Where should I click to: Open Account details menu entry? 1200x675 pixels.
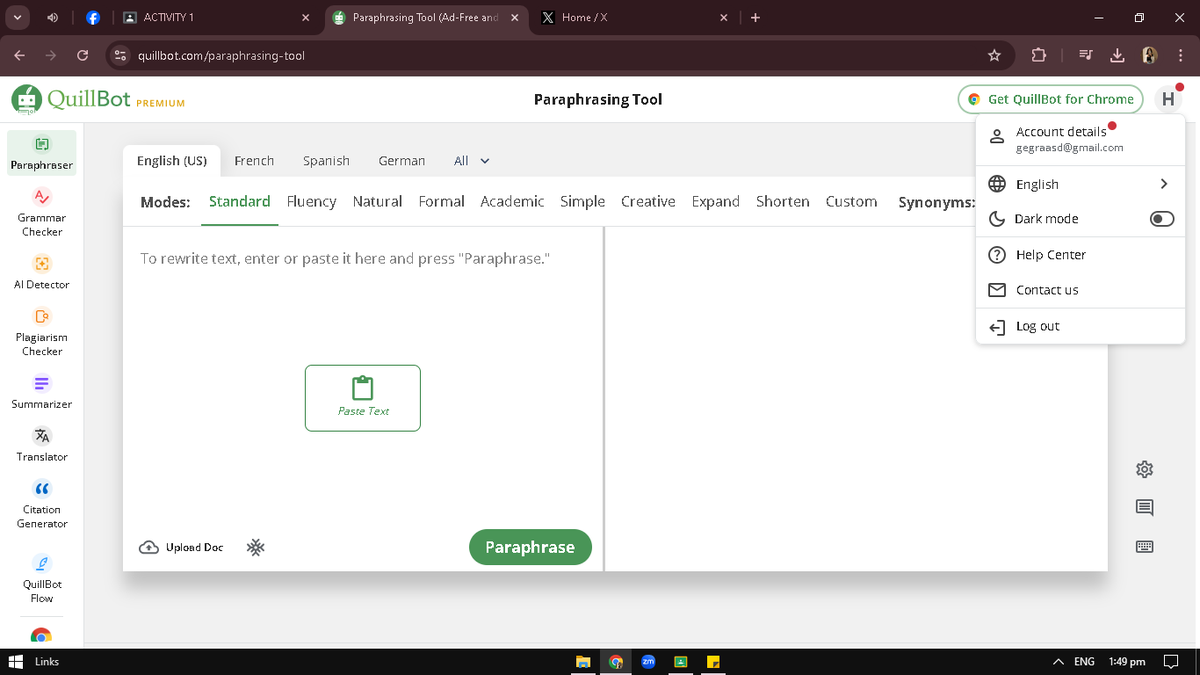(x=1080, y=139)
